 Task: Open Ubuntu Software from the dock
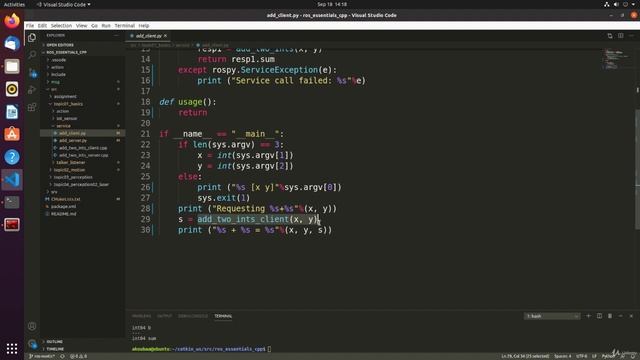pos(12,134)
